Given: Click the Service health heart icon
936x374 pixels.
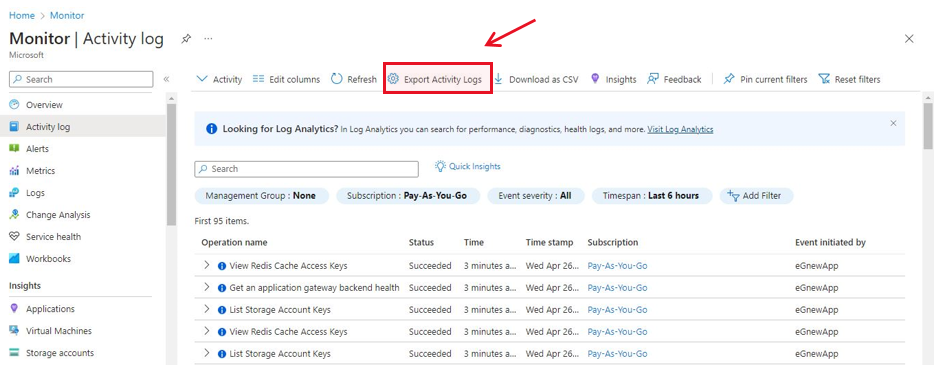Looking at the screenshot, I should [14, 237].
